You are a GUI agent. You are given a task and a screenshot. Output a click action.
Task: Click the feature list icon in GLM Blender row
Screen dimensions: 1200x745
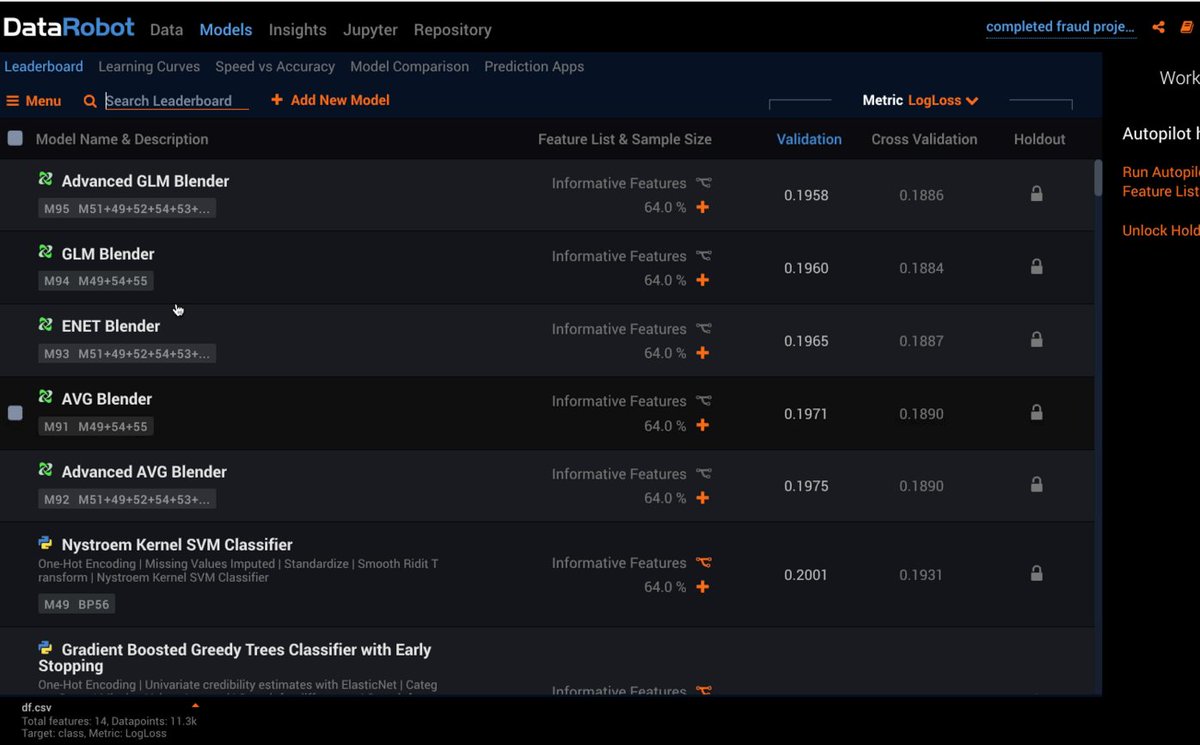click(x=704, y=256)
